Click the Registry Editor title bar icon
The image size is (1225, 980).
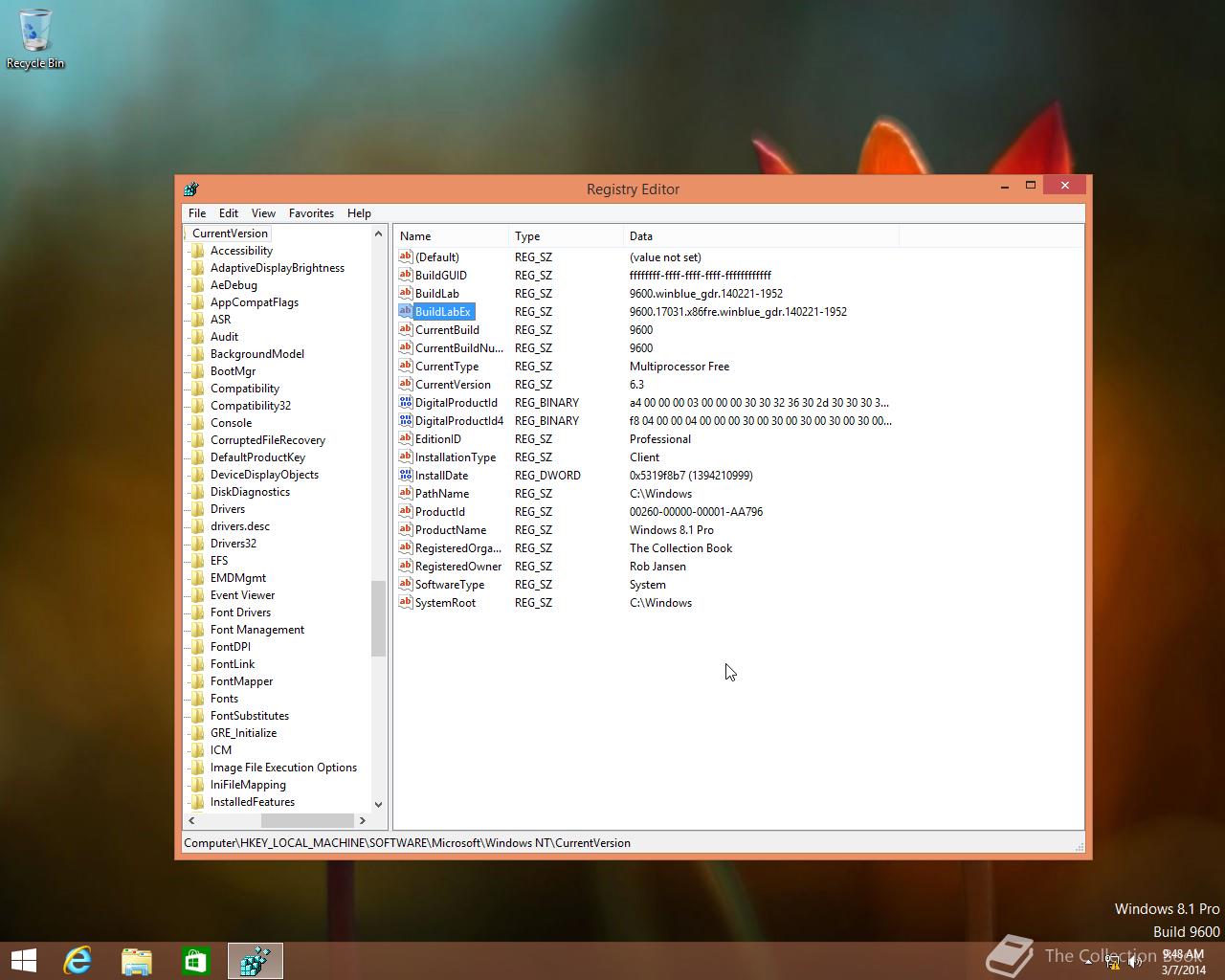click(191, 189)
